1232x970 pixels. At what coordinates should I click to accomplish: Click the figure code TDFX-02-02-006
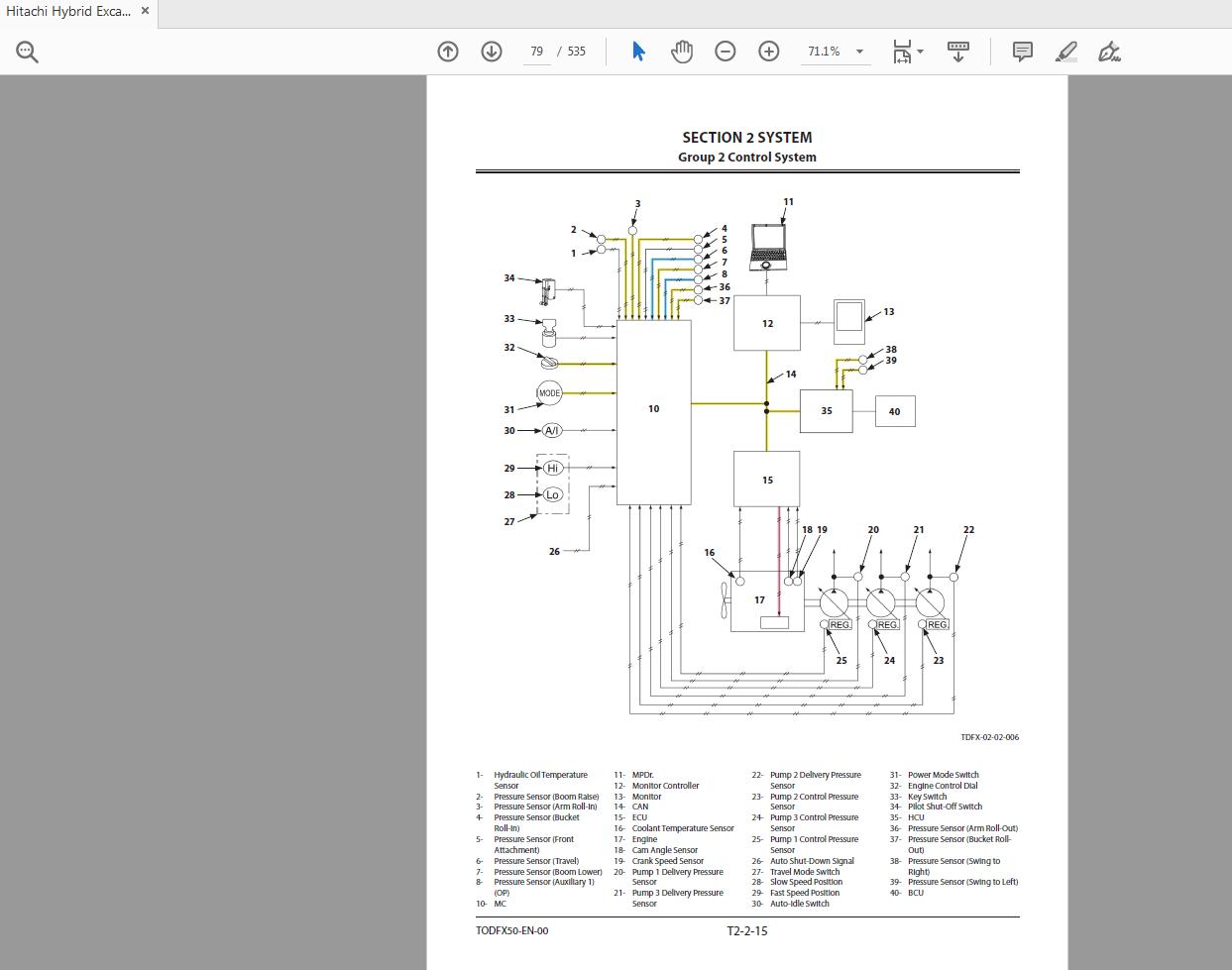point(989,737)
